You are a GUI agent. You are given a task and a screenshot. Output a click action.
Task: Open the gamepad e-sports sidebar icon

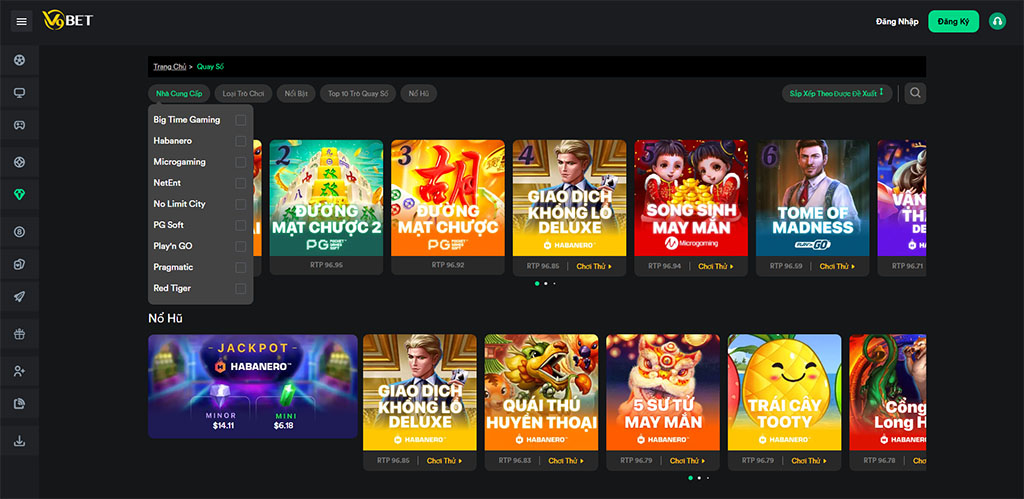[20, 125]
